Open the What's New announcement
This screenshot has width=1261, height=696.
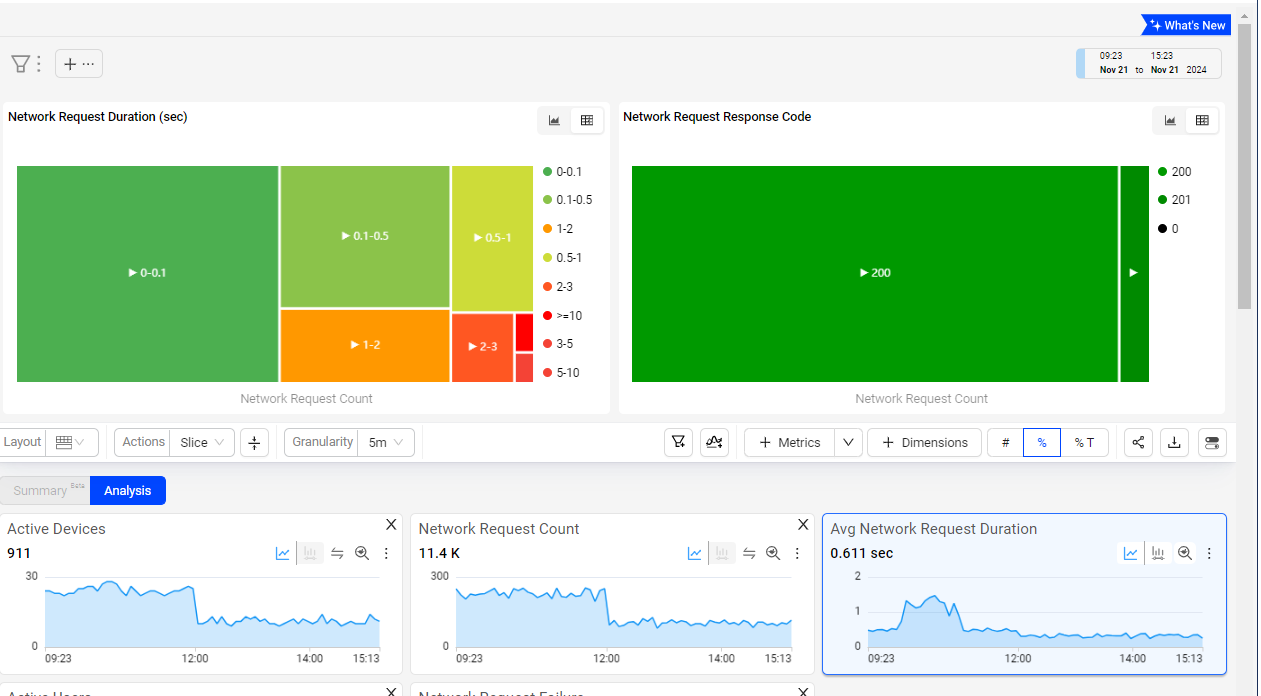point(1186,25)
